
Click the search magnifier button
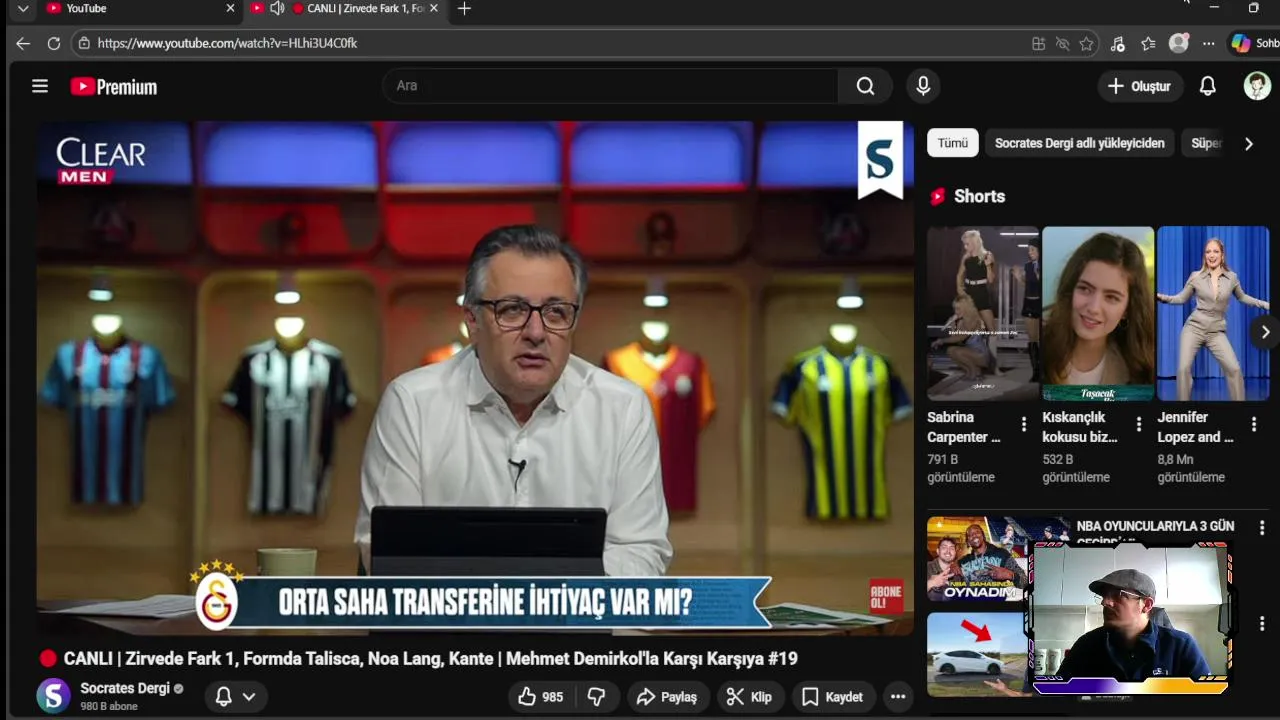click(x=865, y=86)
